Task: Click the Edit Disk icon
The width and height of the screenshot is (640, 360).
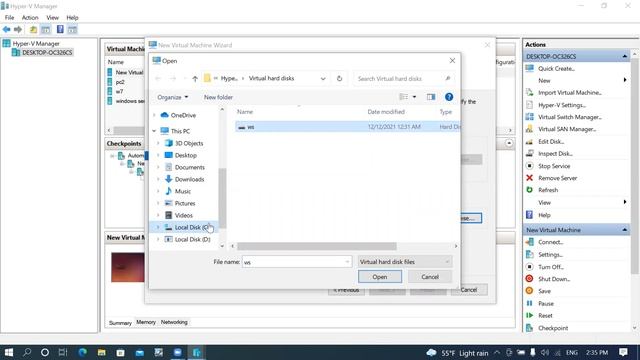Action: (529, 142)
